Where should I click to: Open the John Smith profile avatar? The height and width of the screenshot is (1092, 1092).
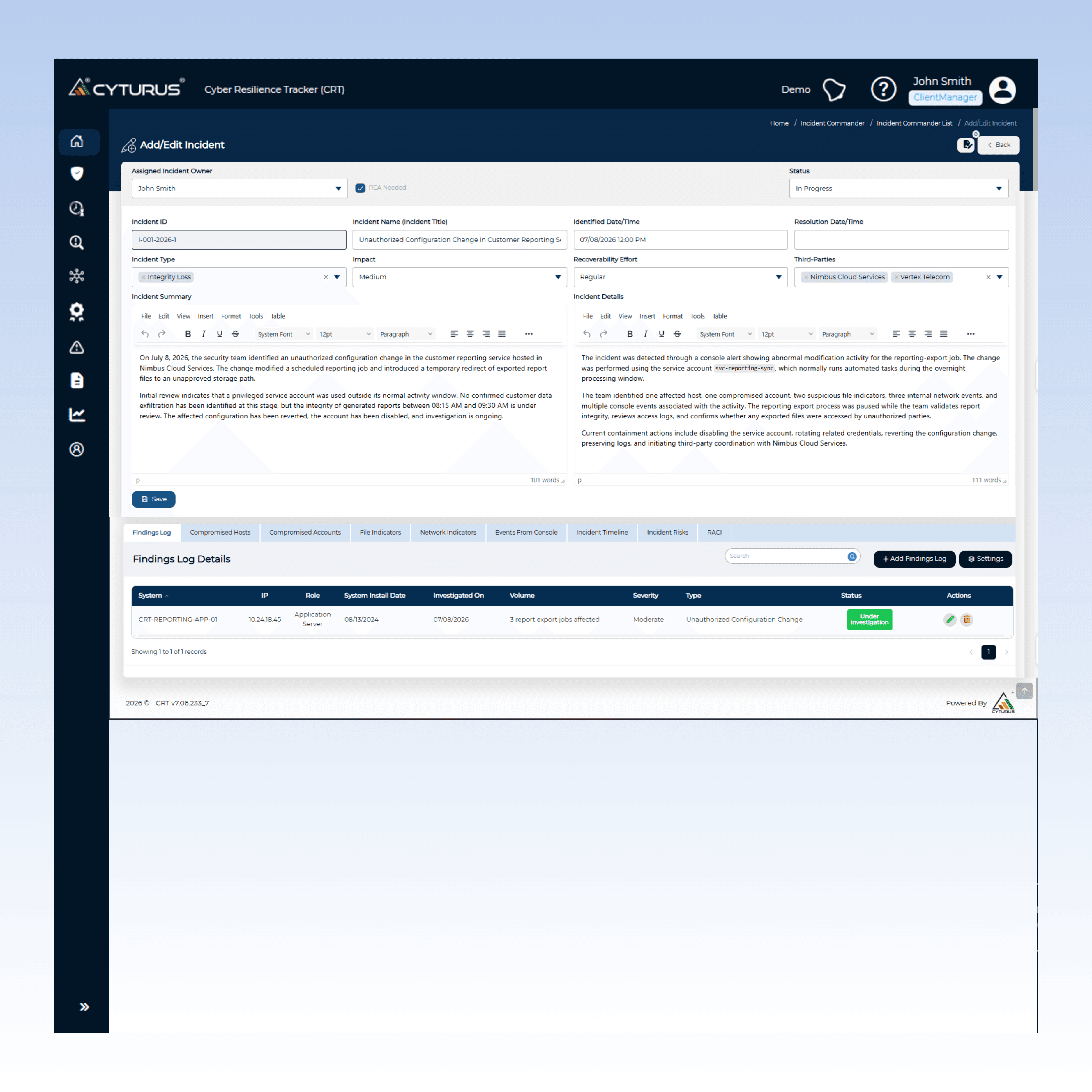(x=1003, y=90)
